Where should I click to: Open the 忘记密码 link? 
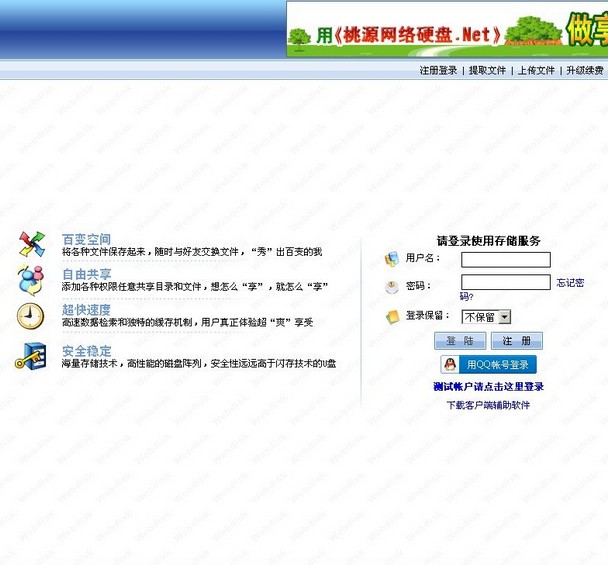(570, 283)
